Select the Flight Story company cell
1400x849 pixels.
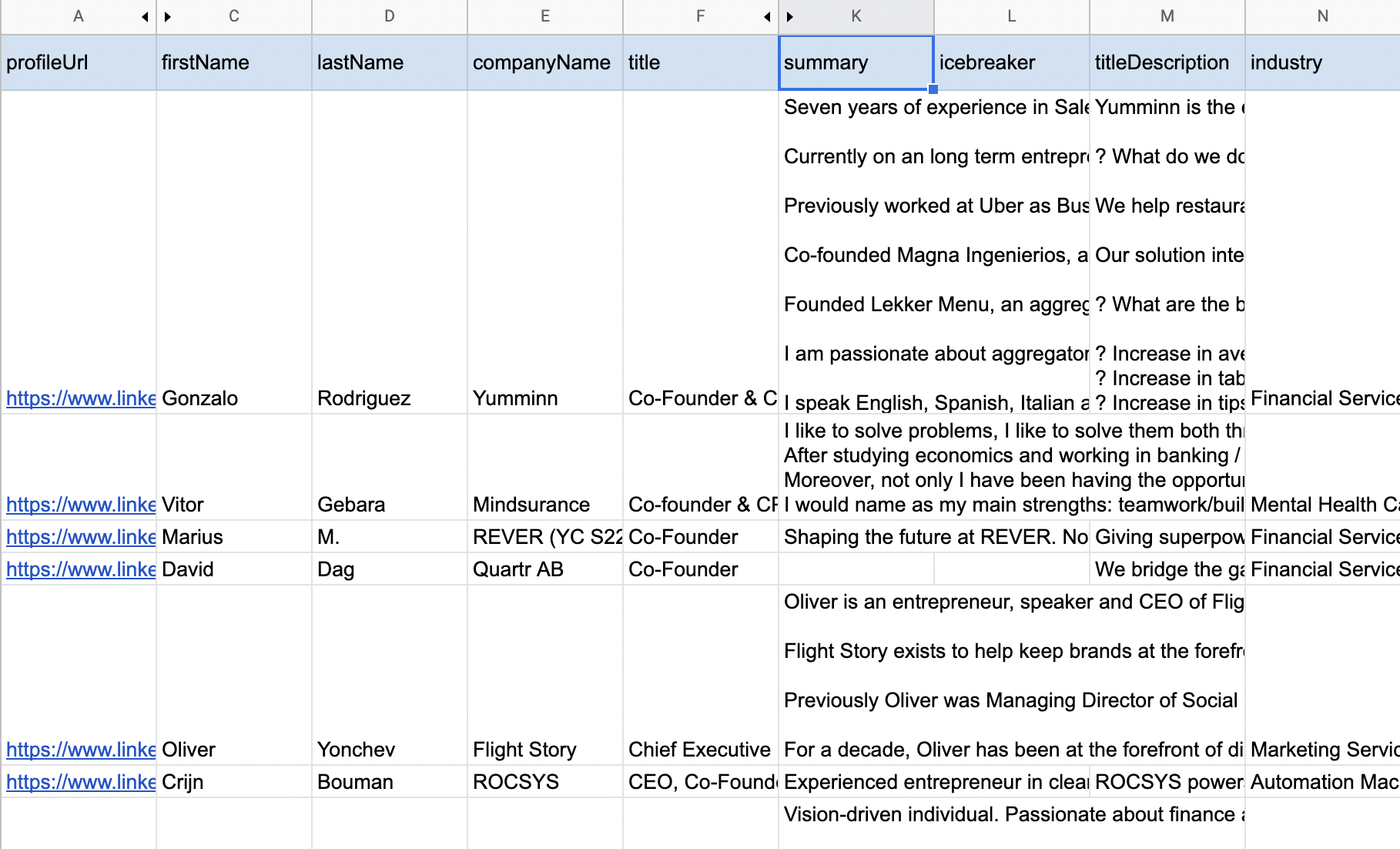coord(545,750)
